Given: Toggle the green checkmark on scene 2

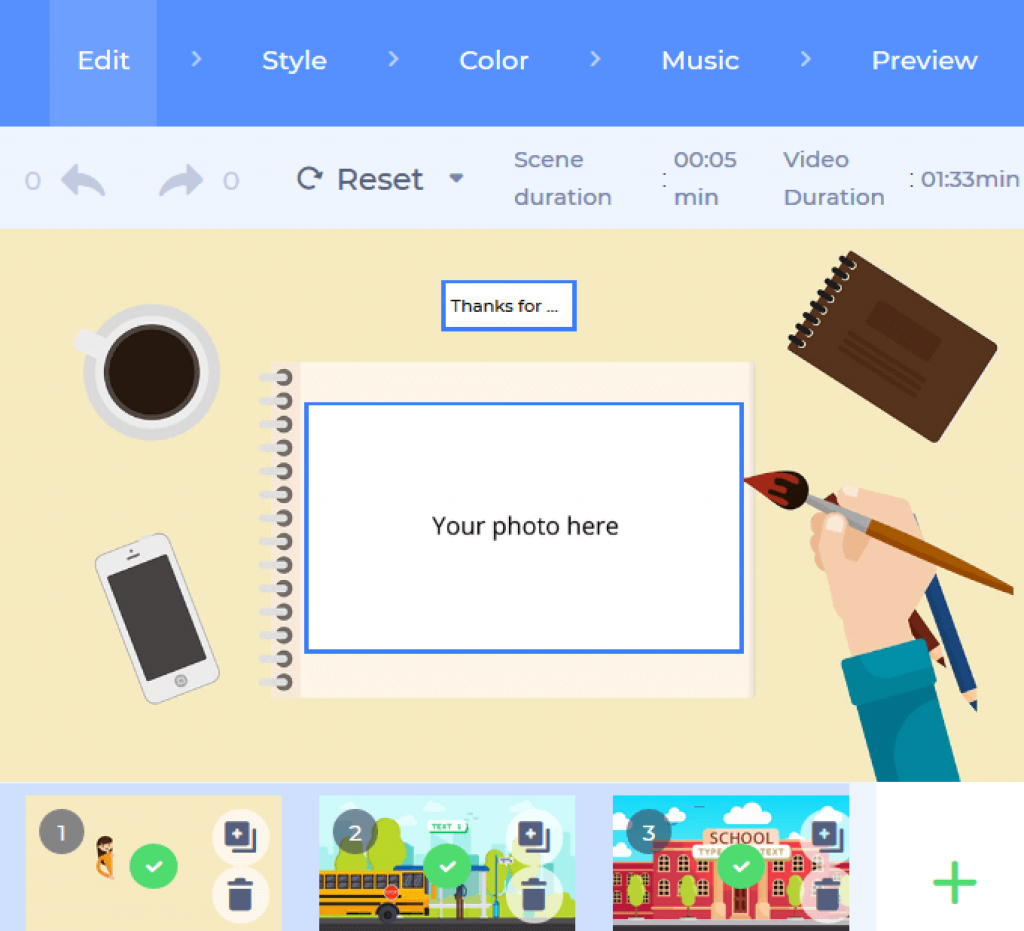Looking at the screenshot, I should [447, 866].
